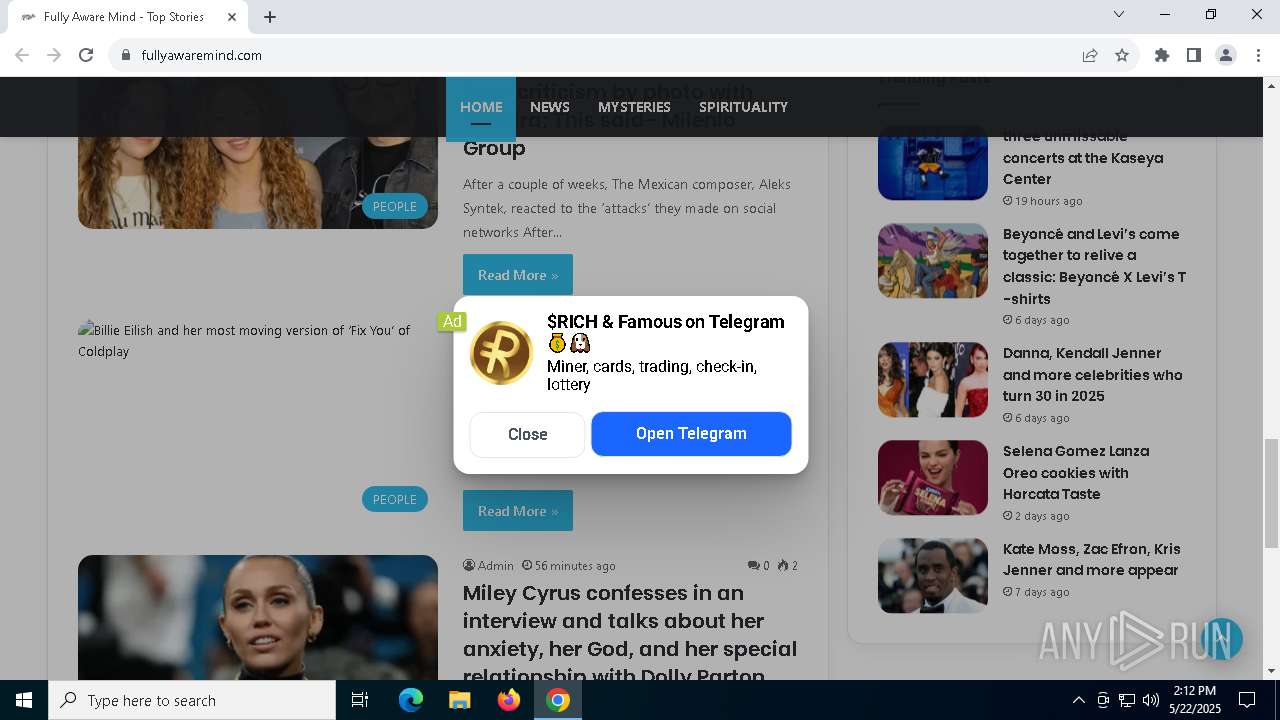The width and height of the screenshot is (1280, 720).
Task: Click the Kate Moss article thumbnail
Action: (933, 576)
